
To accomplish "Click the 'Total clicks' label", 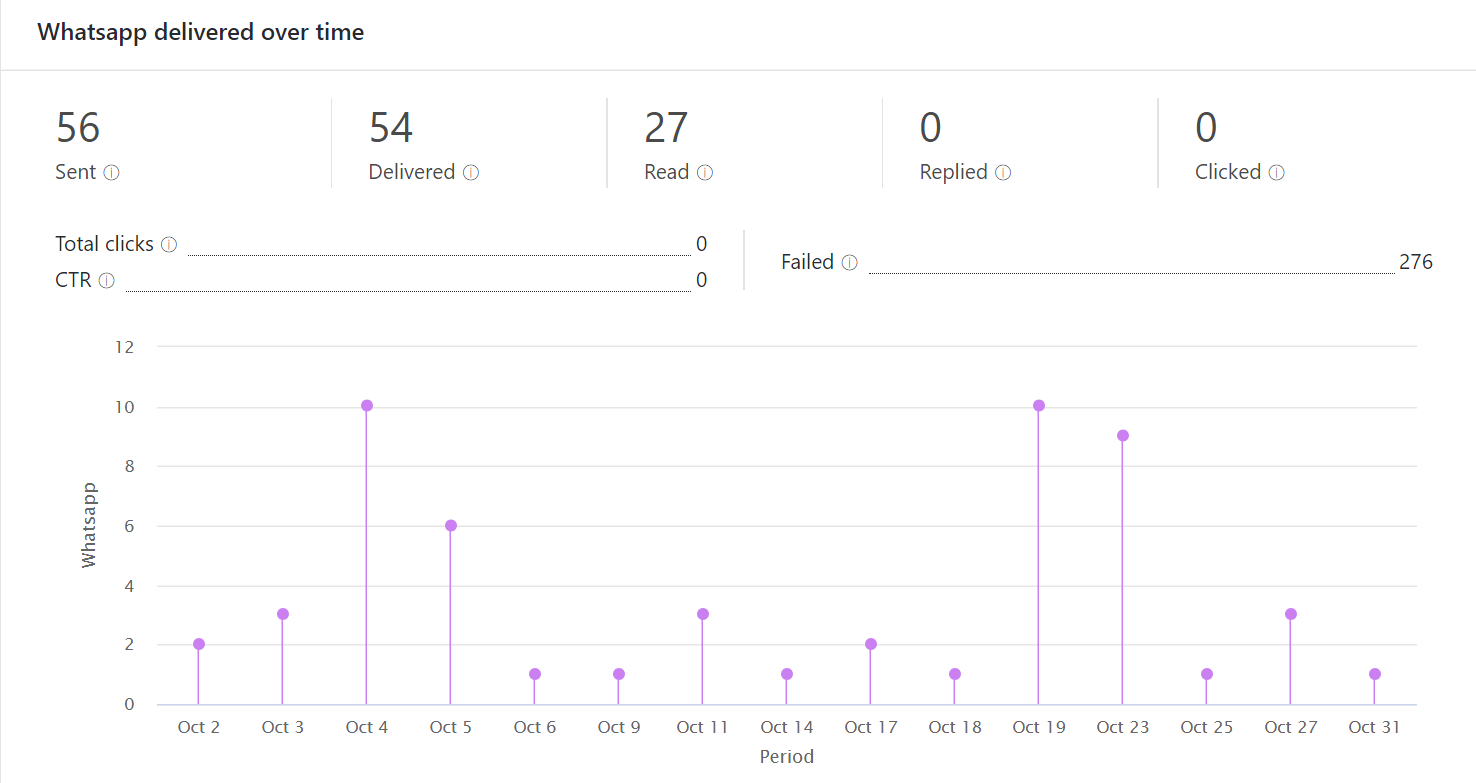I will [x=105, y=244].
